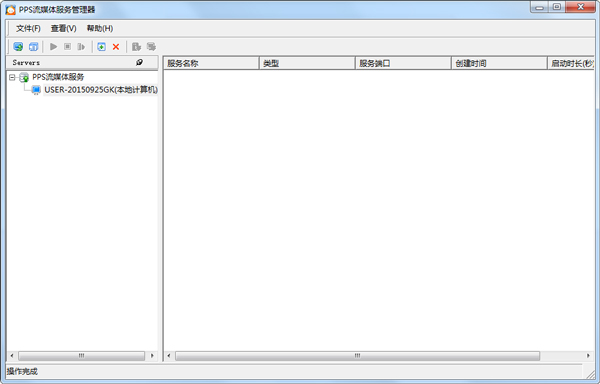
Task: Stop the service with the square button
Action: (x=67, y=47)
